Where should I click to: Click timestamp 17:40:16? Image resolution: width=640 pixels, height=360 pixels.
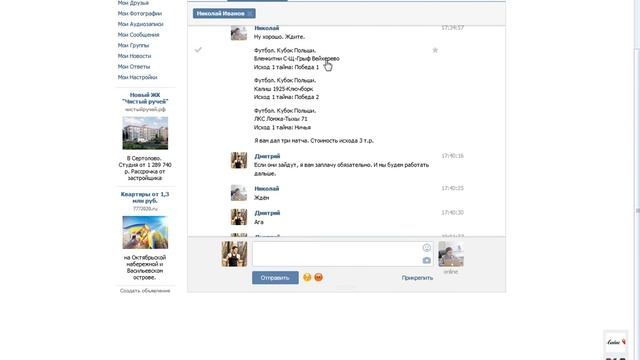point(452,156)
